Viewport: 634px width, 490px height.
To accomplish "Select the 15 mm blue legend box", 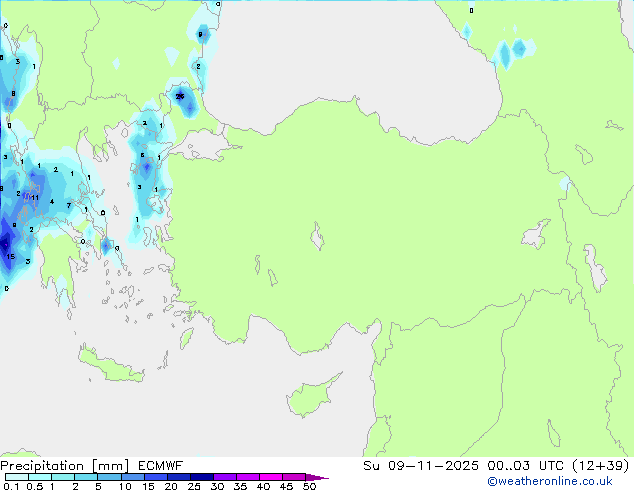I will tap(156, 477).
